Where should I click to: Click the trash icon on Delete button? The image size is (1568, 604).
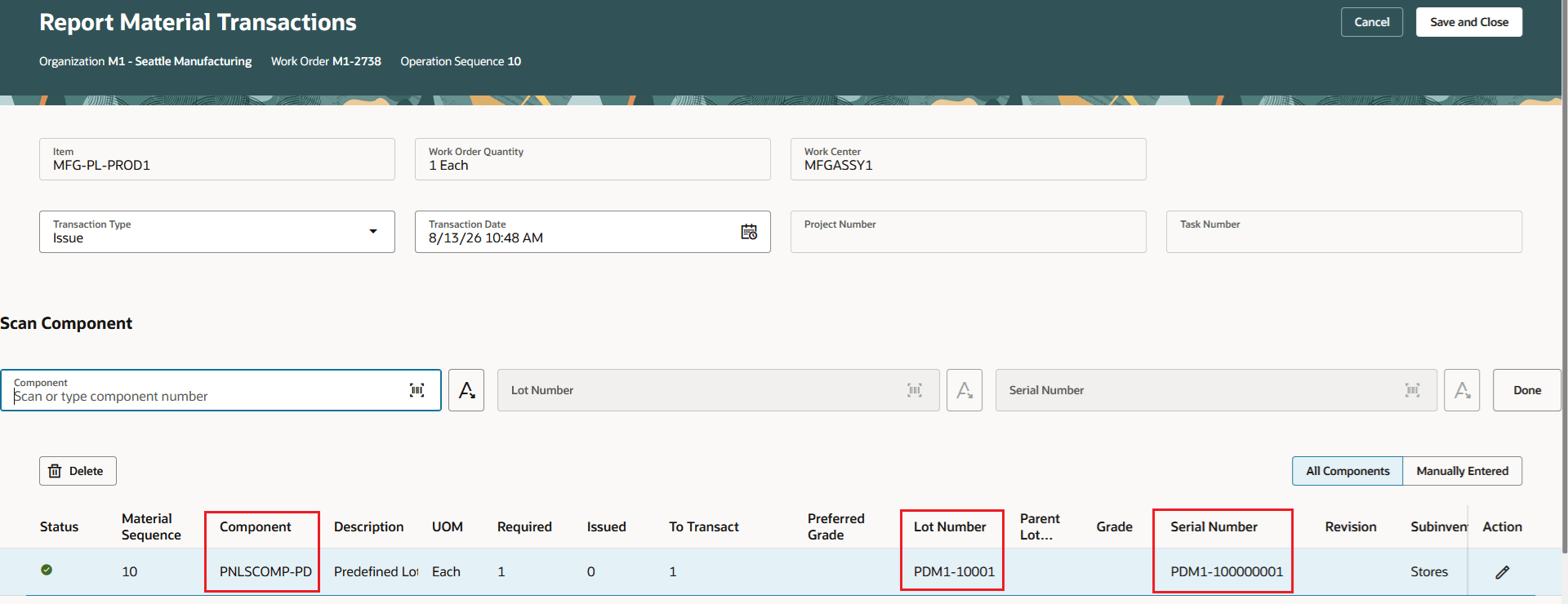55,471
